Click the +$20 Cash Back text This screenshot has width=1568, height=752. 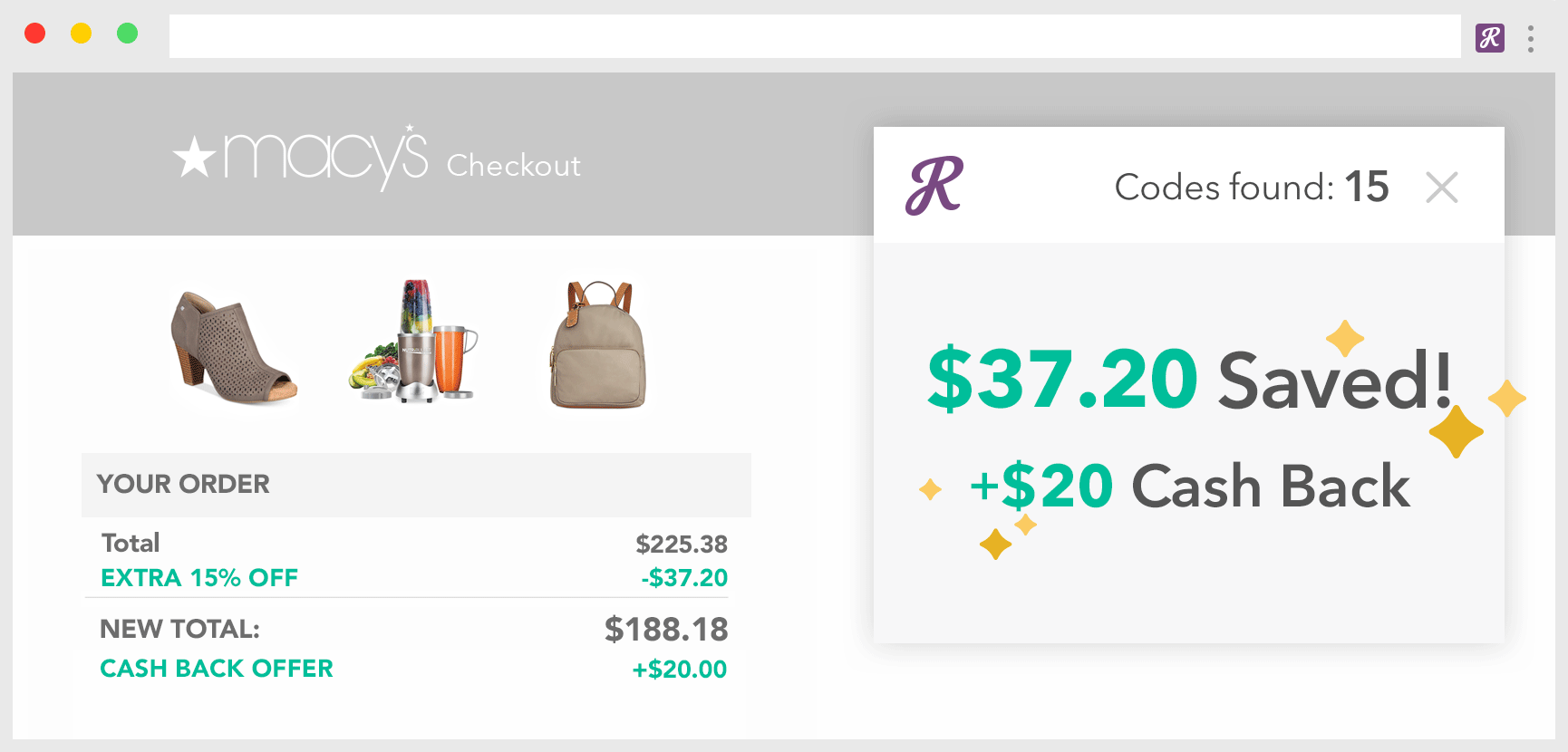coord(1190,487)
